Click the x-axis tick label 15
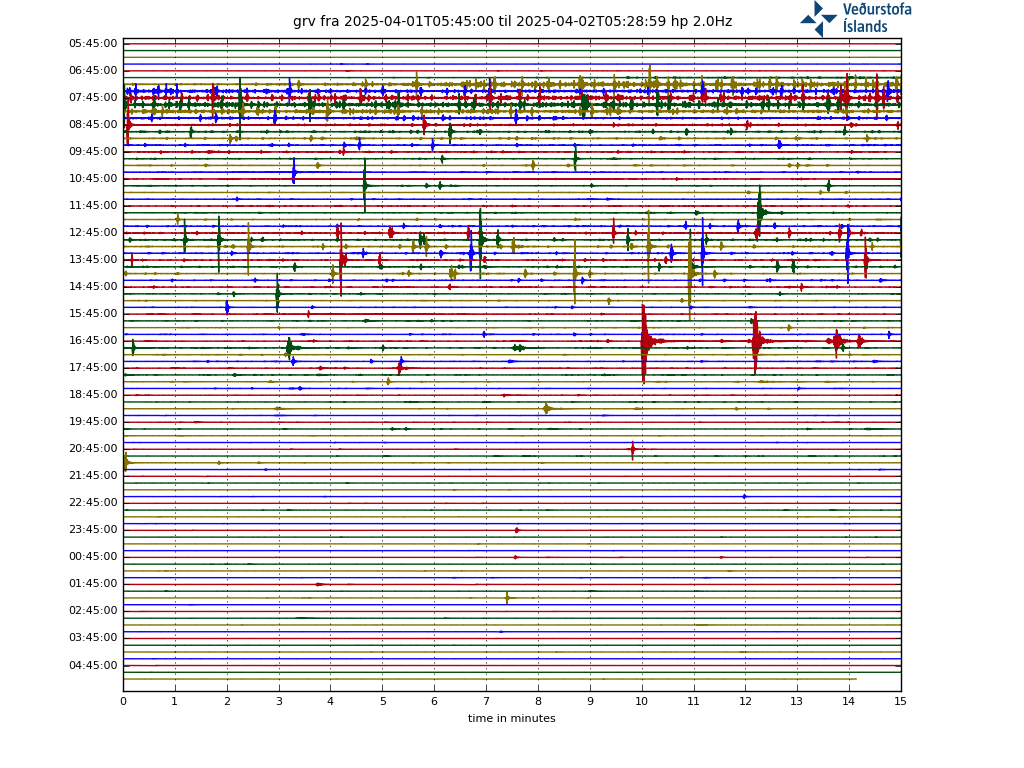Viewport: 1024px width, 768px height. pos(901,701)
